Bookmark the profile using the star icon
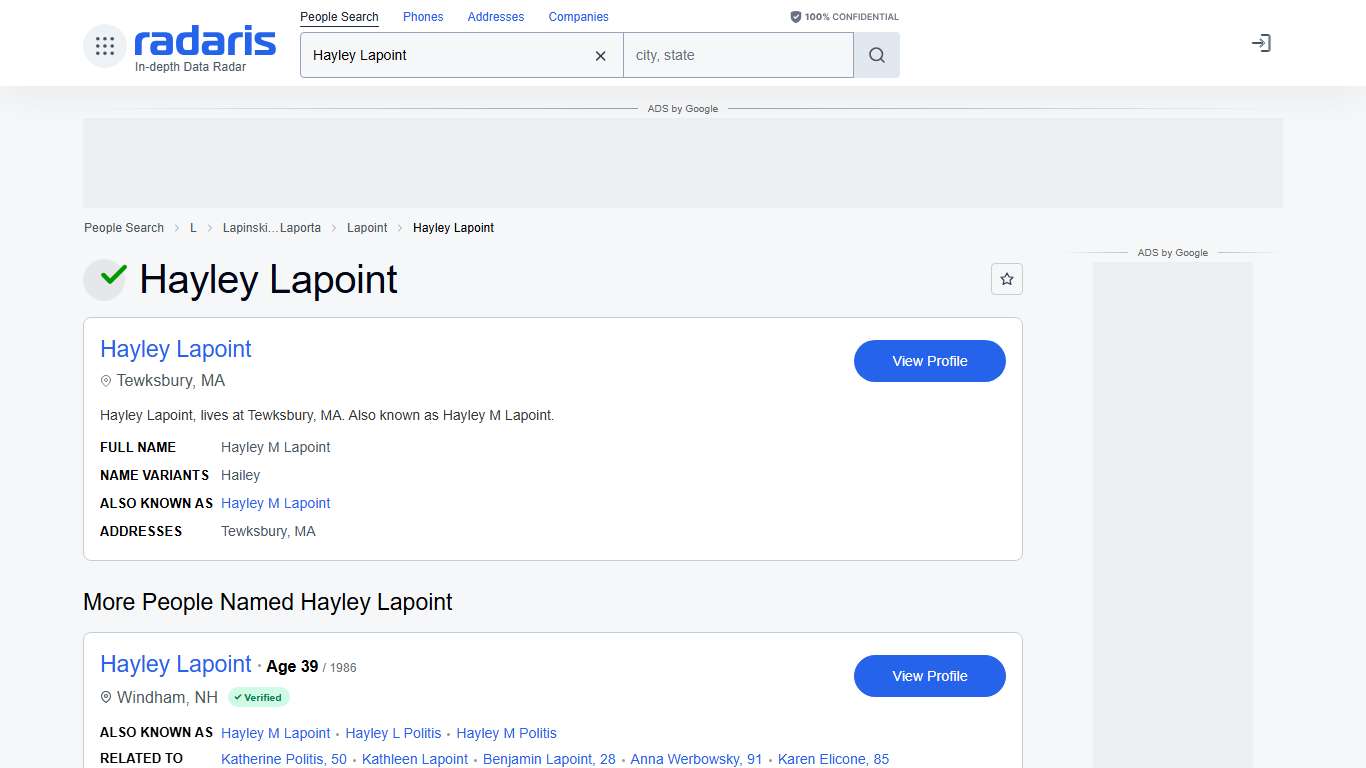The width and height of the screenshot is (1366, 768). pyautogui.click(x=1007, y=279)
